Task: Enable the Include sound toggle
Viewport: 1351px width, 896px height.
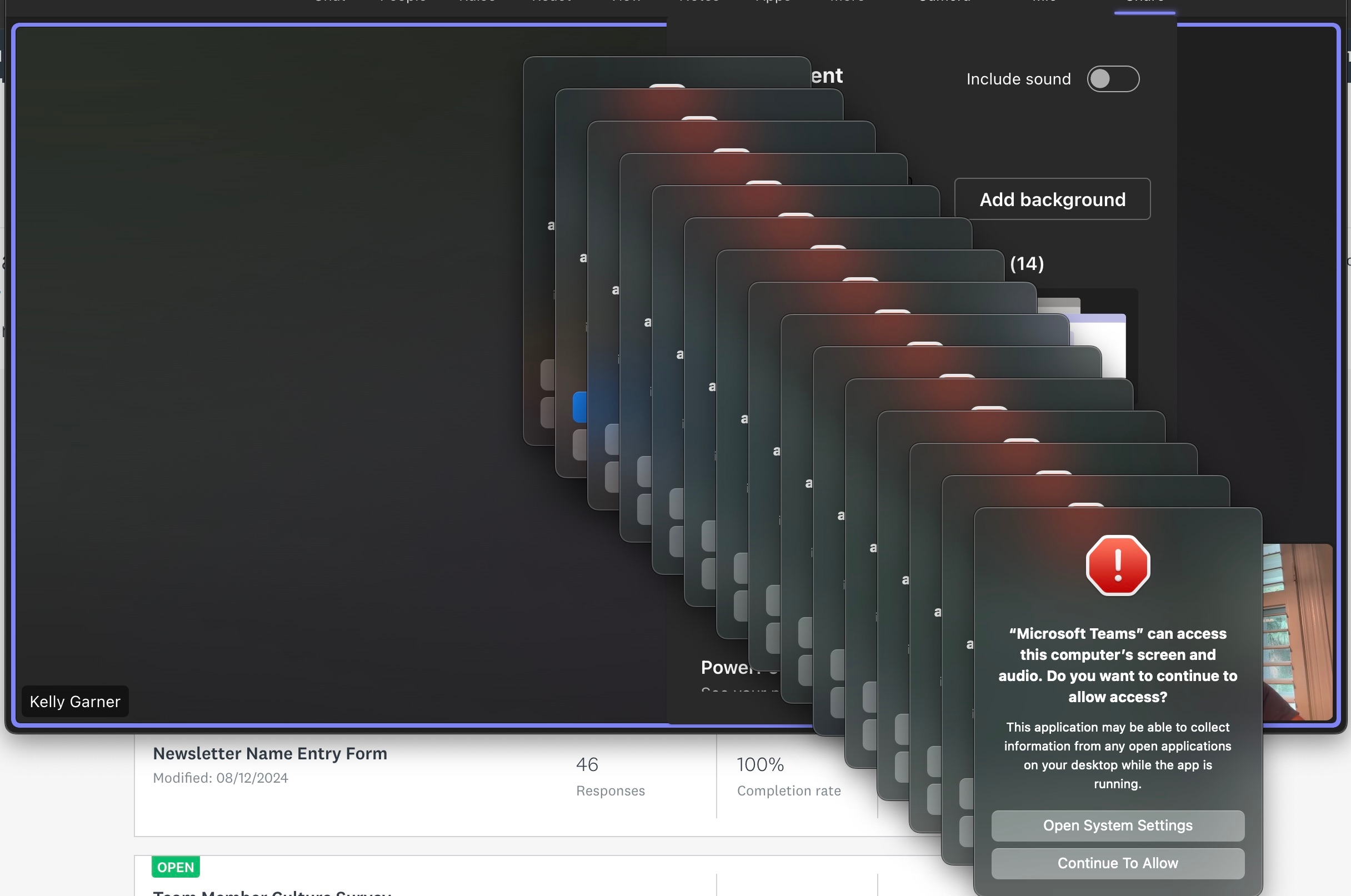Action: click(1112, 79)
